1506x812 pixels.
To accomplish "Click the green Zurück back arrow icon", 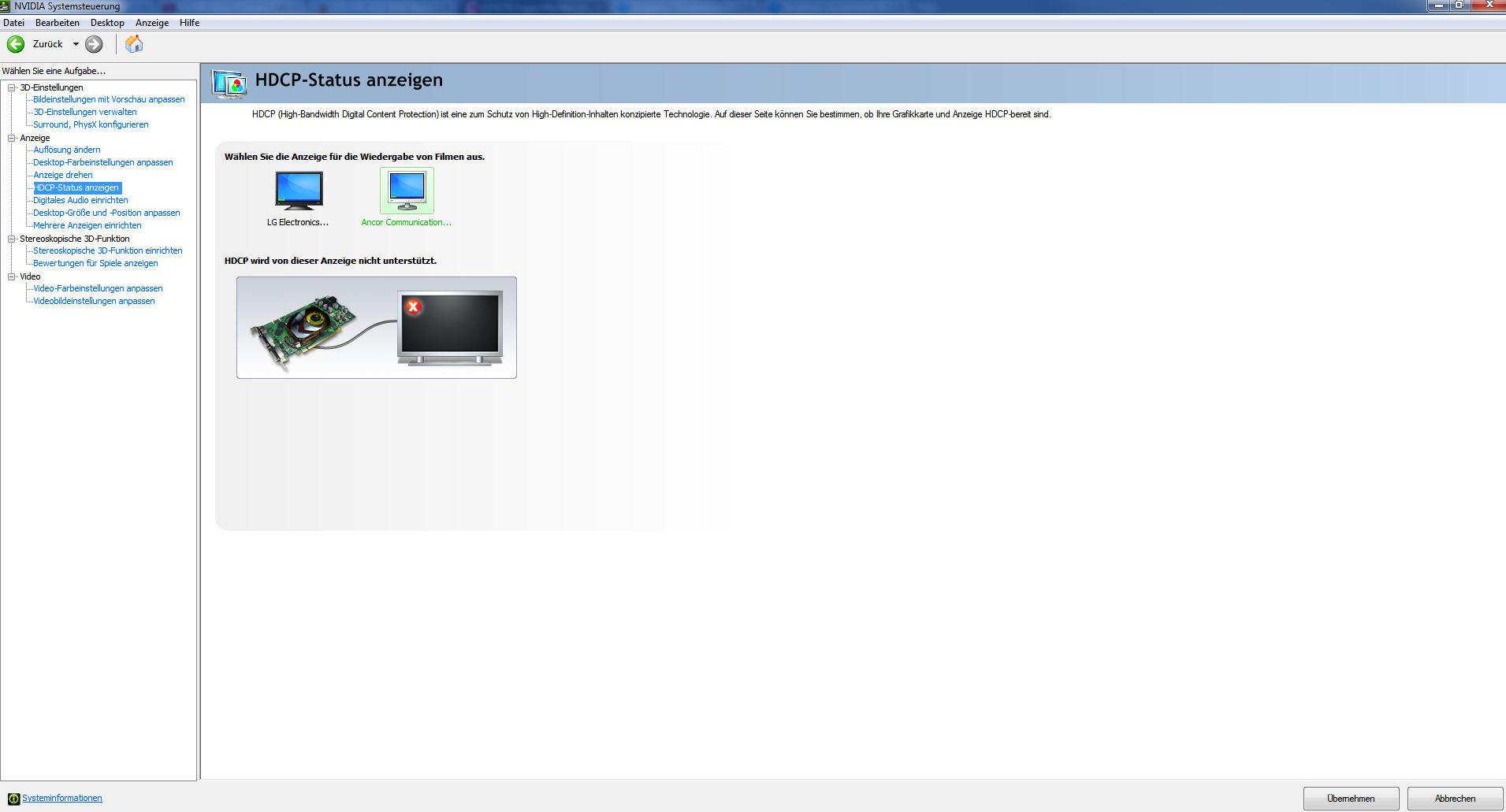I will tap(16, 44).
